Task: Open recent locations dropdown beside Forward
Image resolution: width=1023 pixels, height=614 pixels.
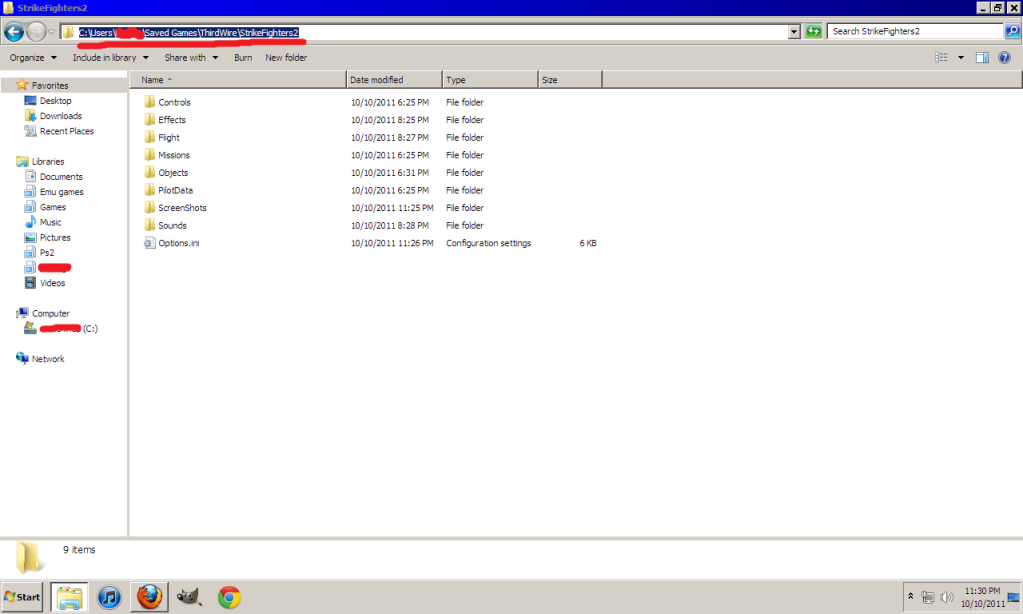Action: [x=52, y=31]
